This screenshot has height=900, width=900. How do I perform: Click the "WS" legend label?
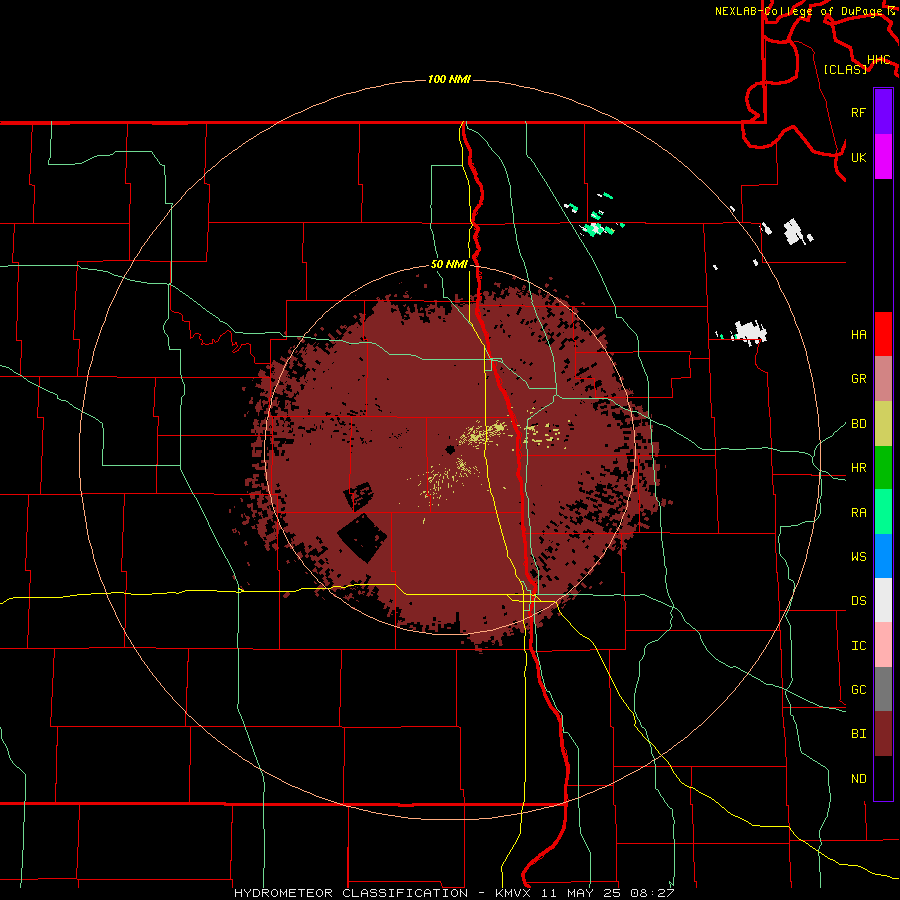pos(858,557)
